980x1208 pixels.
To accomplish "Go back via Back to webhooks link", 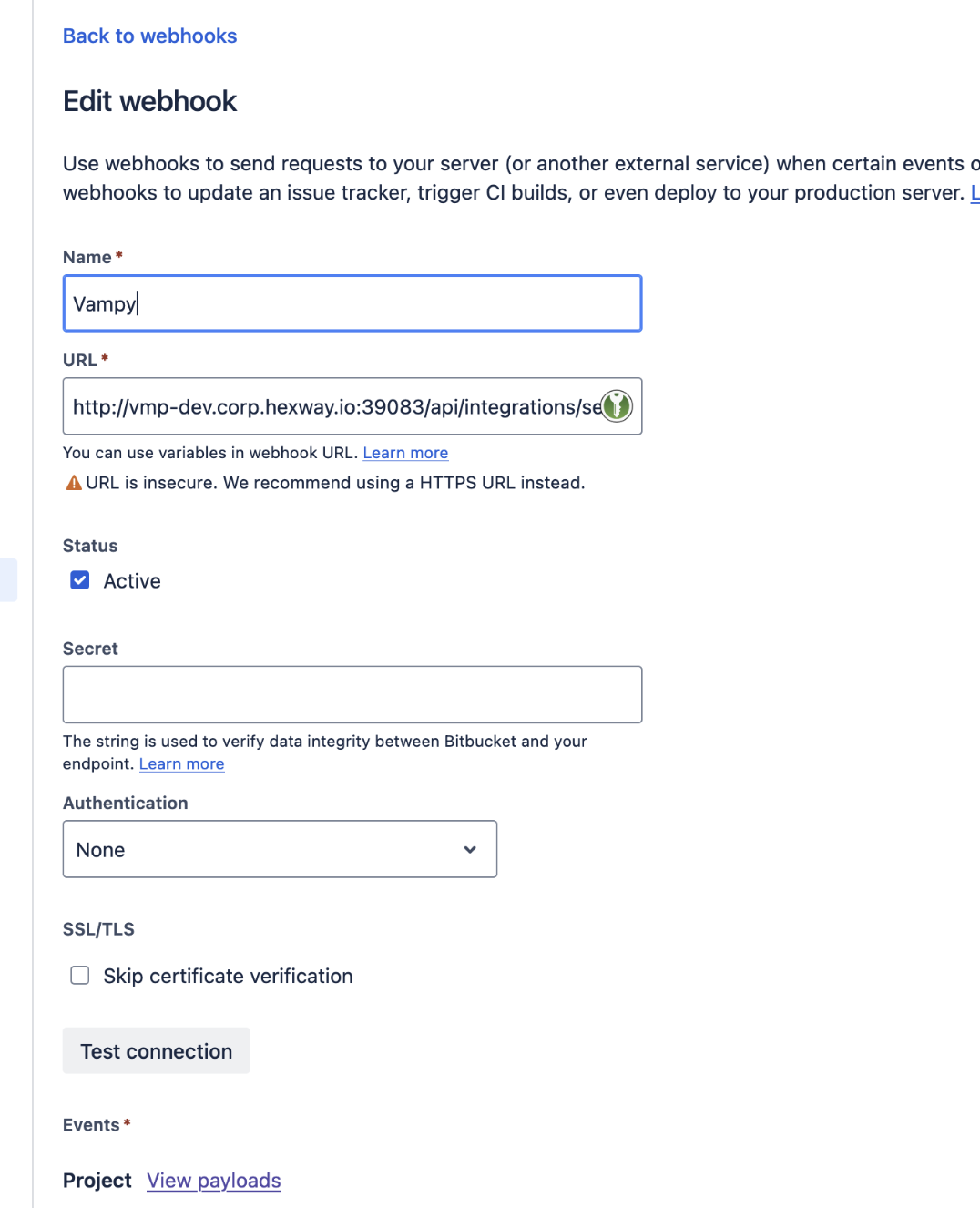I will (149, 36).
